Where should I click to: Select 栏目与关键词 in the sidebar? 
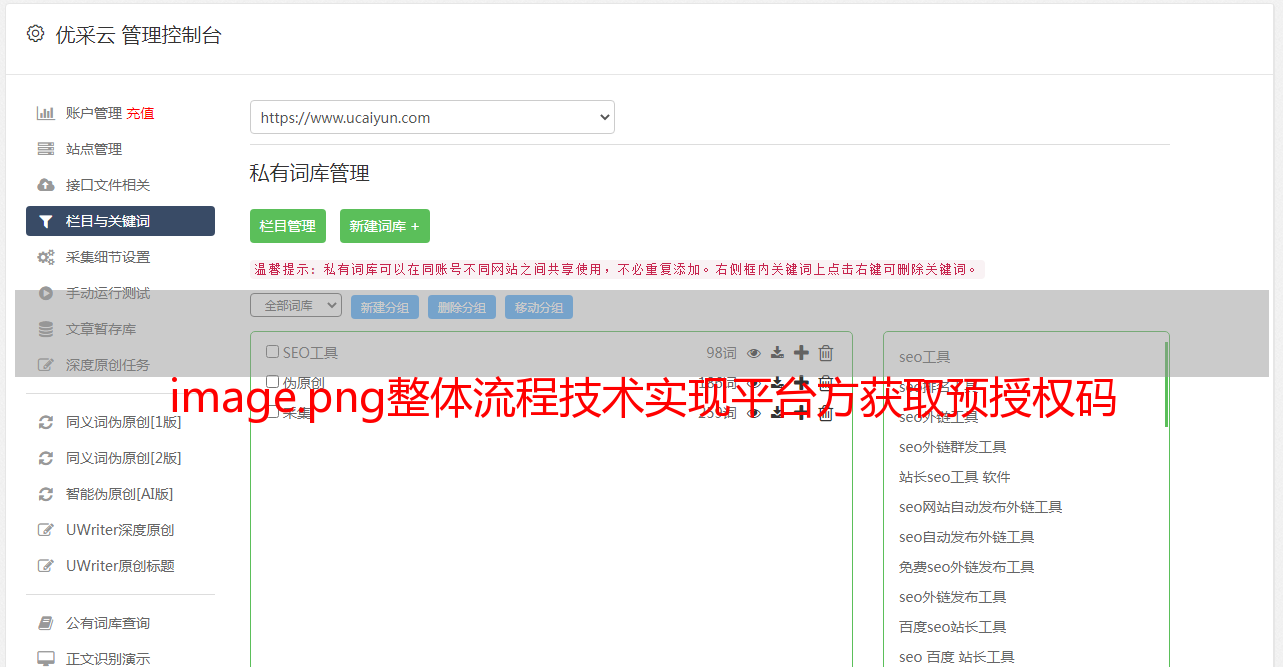pyautogui.click(x=120, y=221)
